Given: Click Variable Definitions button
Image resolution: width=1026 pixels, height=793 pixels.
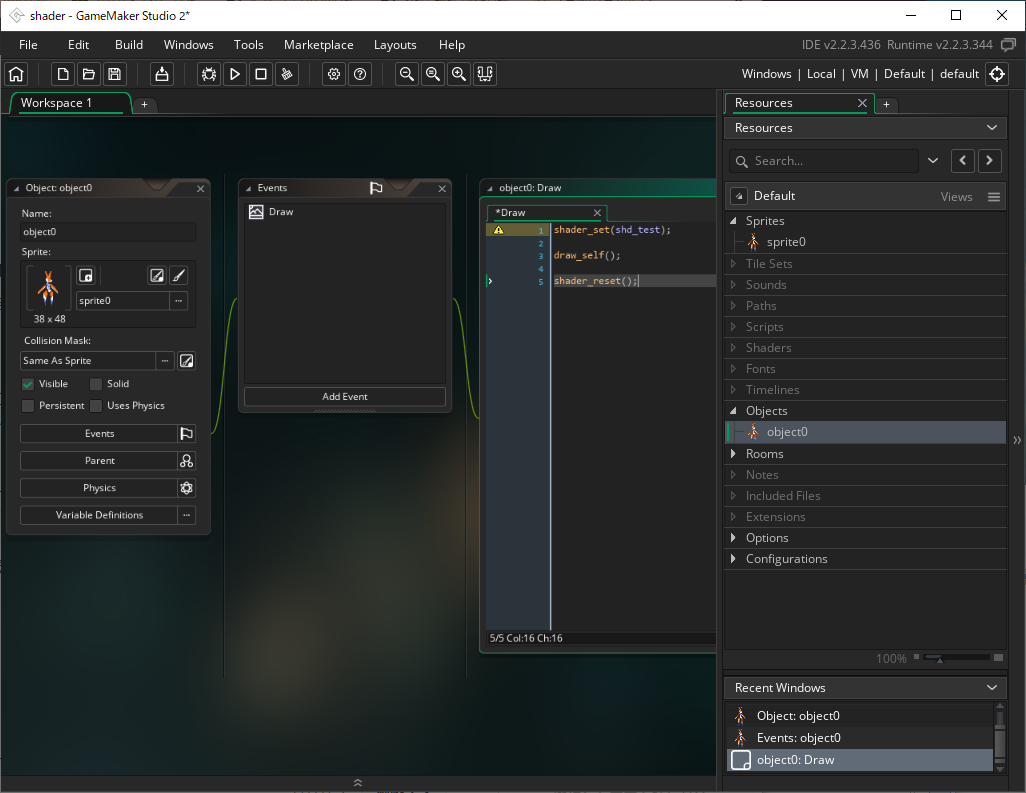Looking at the screenshot, I should [99, 515].
